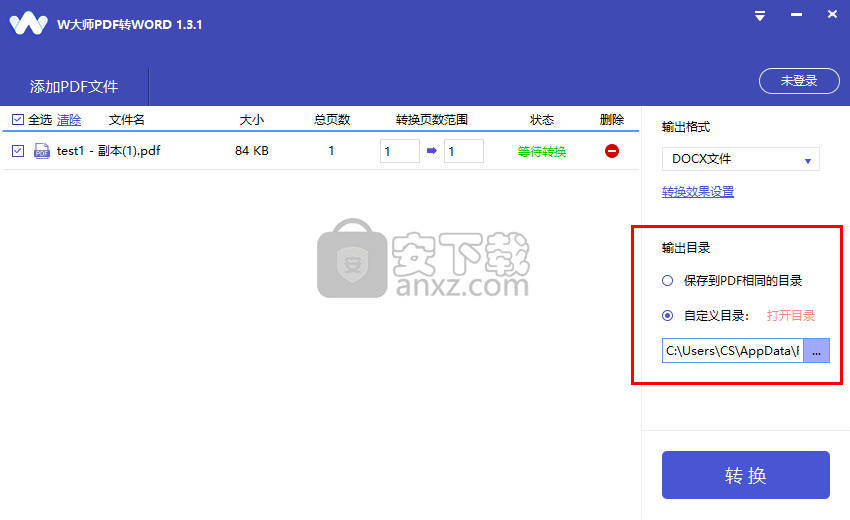Click the 清除 clear link

click(69, 120)
